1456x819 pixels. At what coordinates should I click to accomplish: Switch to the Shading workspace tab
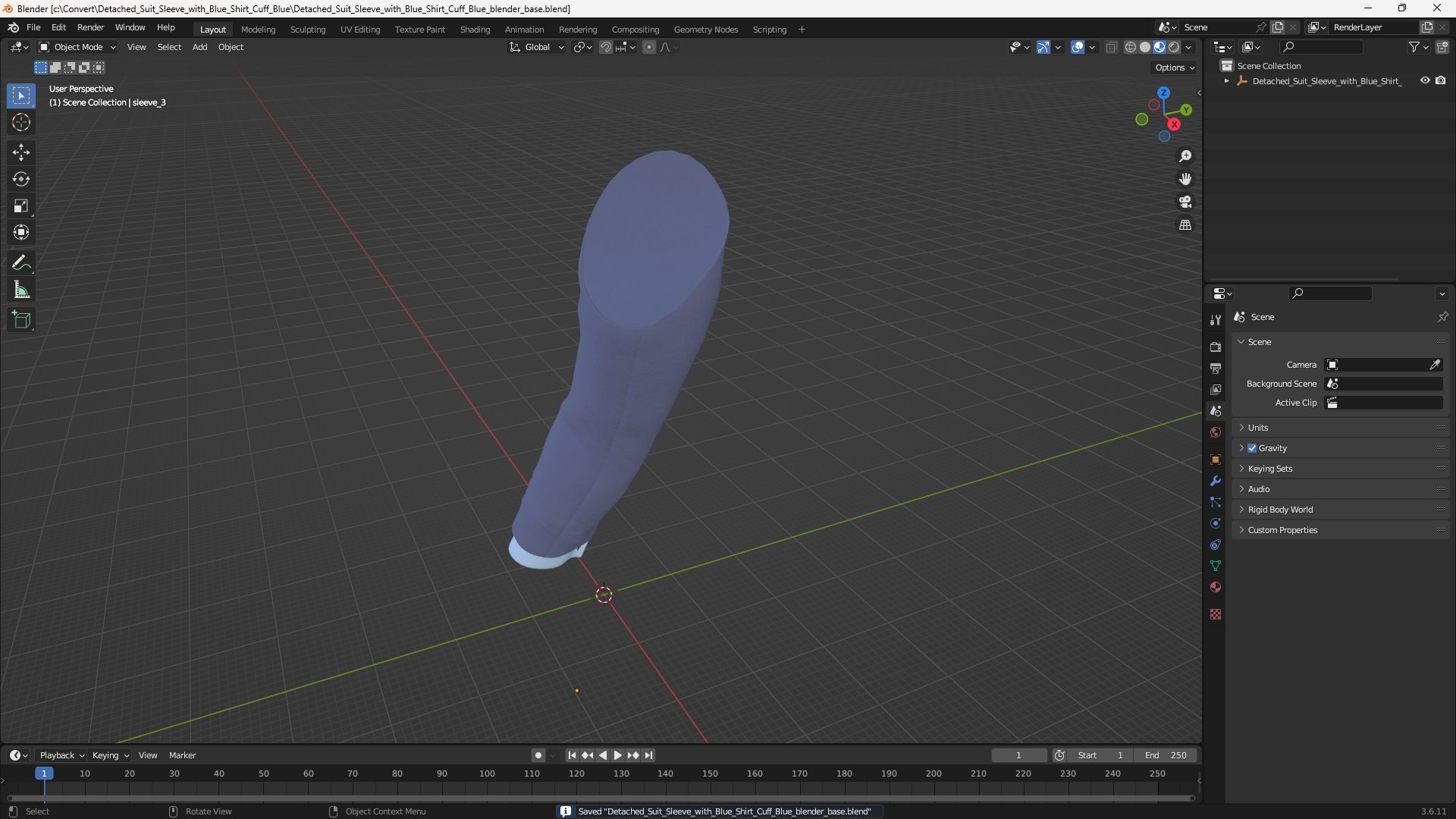[475, 30]
